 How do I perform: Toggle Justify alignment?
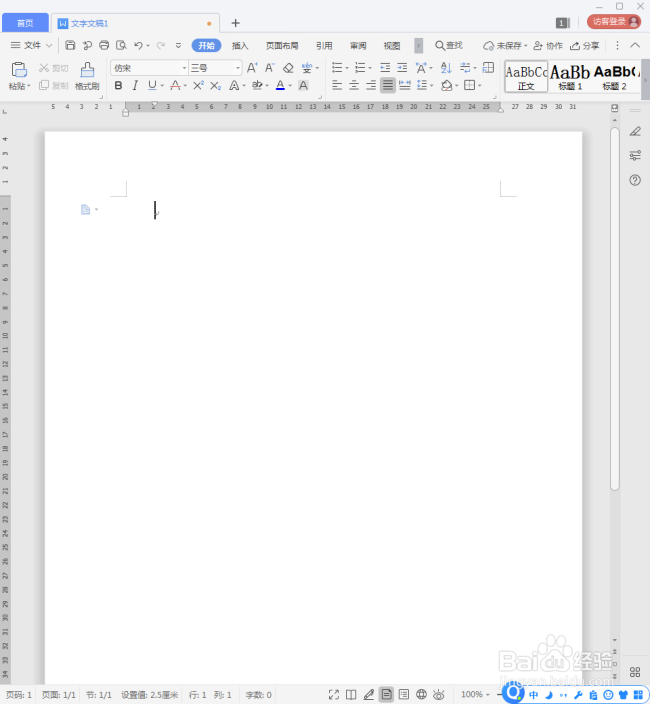[388, 85]
